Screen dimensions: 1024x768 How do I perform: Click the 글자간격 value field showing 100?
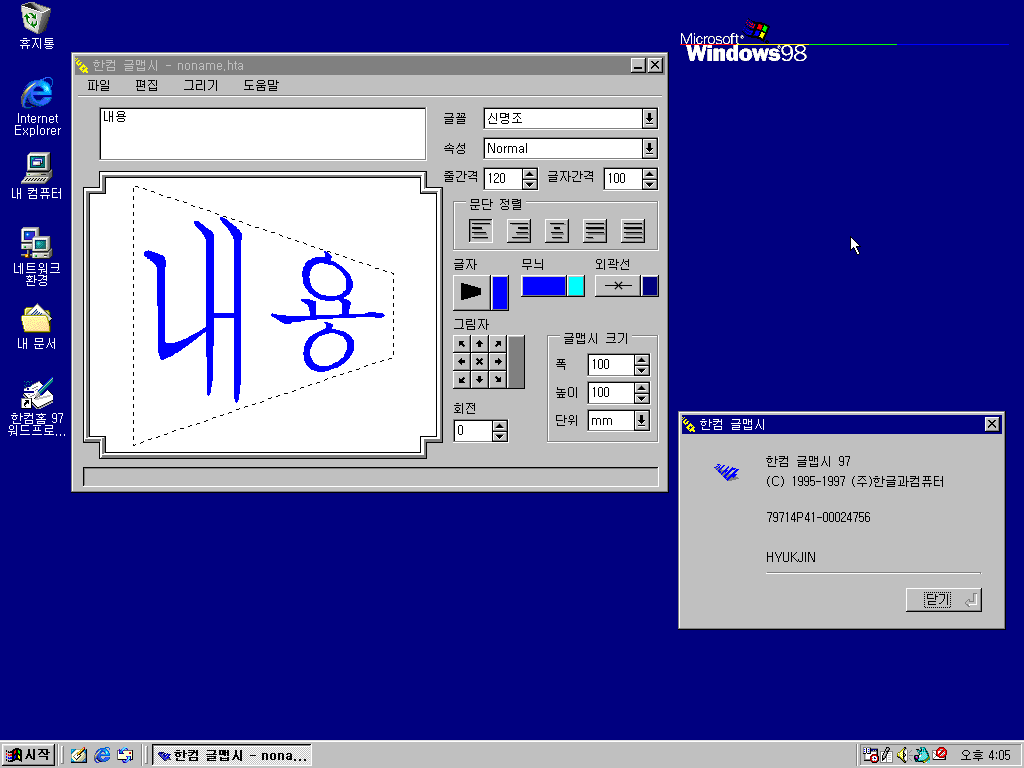623,178
